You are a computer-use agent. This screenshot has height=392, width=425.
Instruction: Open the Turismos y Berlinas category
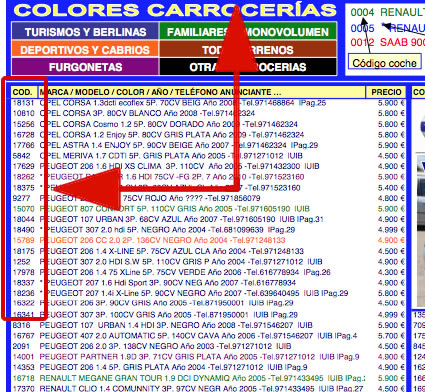click(x=85, y=32)
